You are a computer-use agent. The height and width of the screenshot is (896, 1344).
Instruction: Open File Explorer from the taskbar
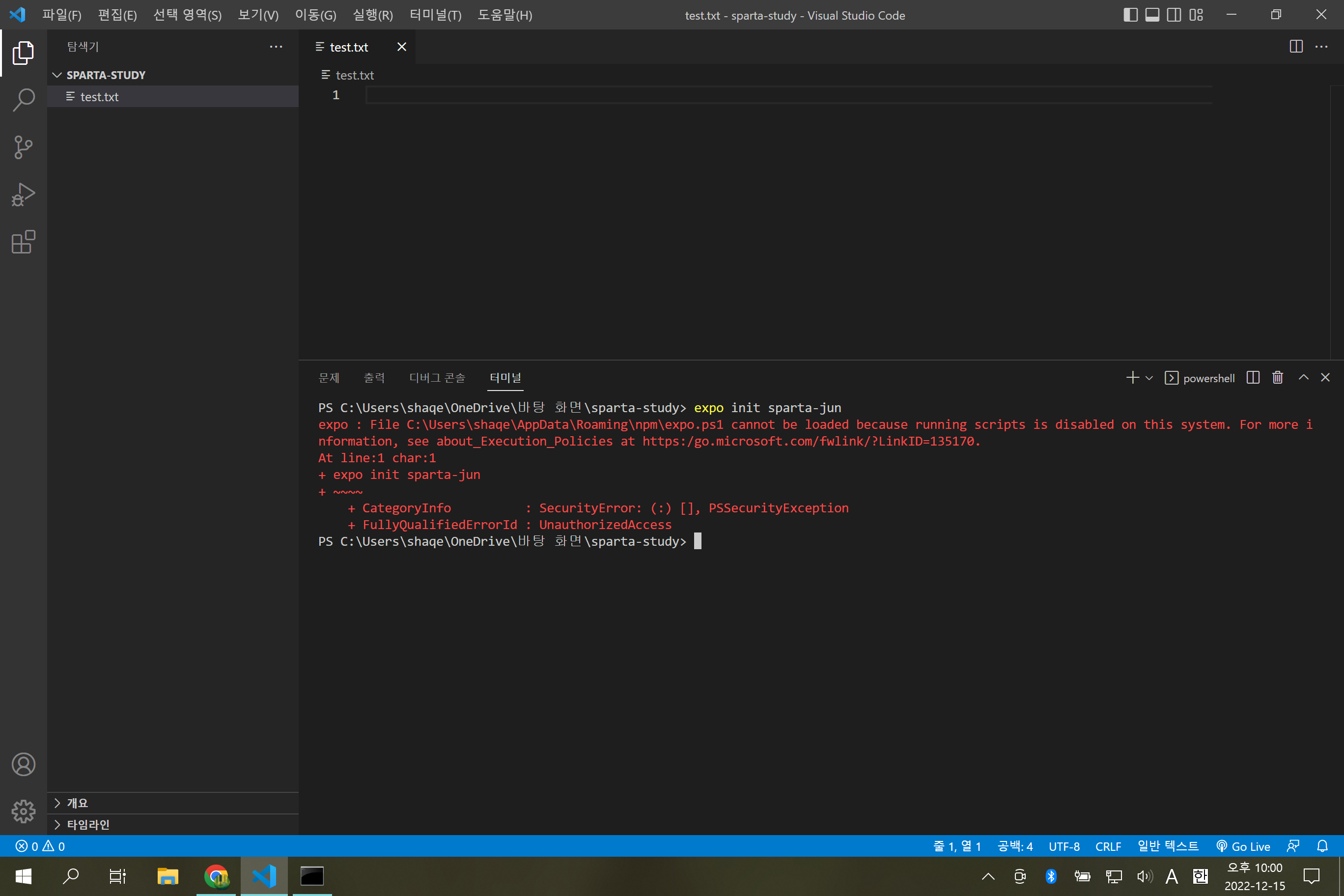(x=168, y=876)
